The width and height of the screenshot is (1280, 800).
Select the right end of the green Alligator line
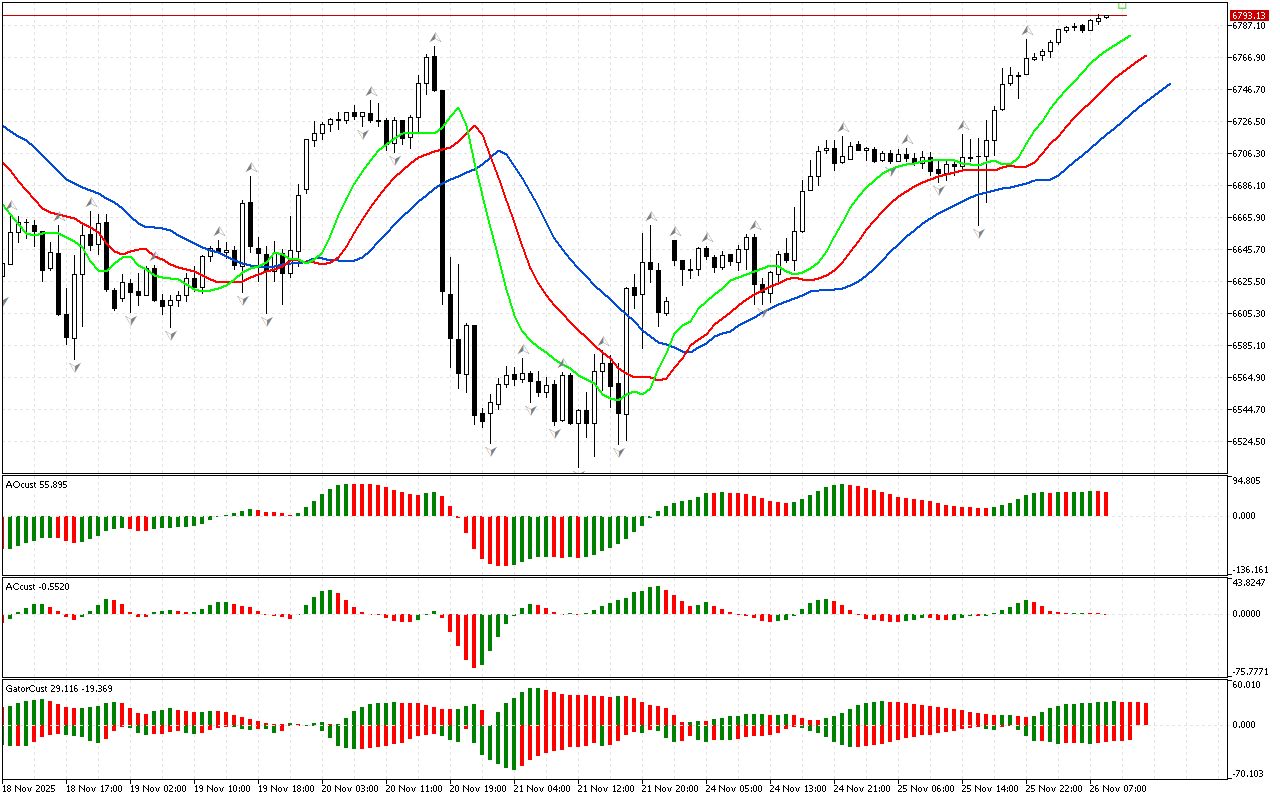pos(1130,36)
